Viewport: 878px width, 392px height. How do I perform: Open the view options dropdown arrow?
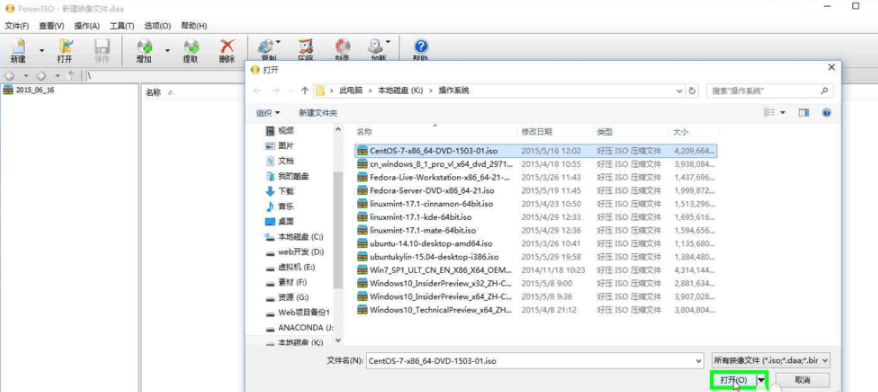point(783,113)
